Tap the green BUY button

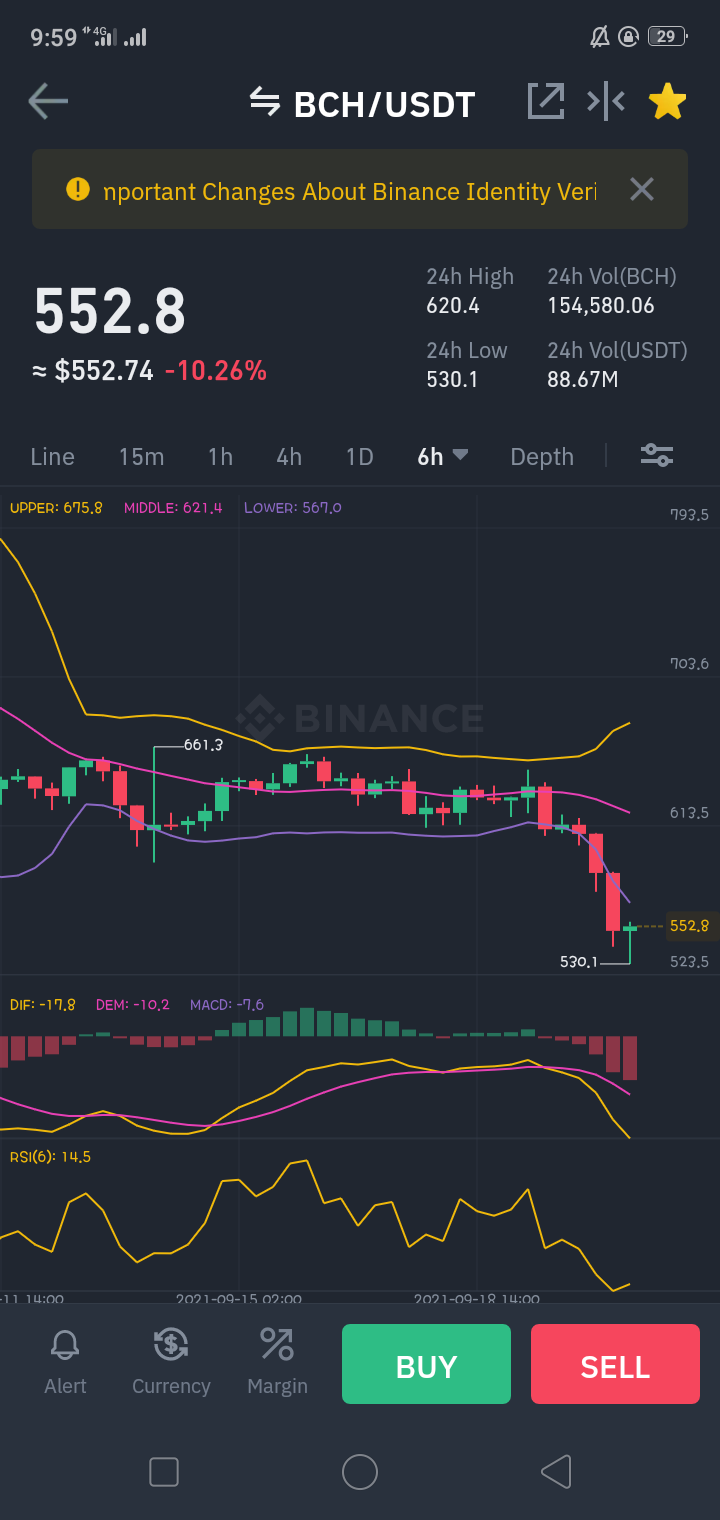426,1364
